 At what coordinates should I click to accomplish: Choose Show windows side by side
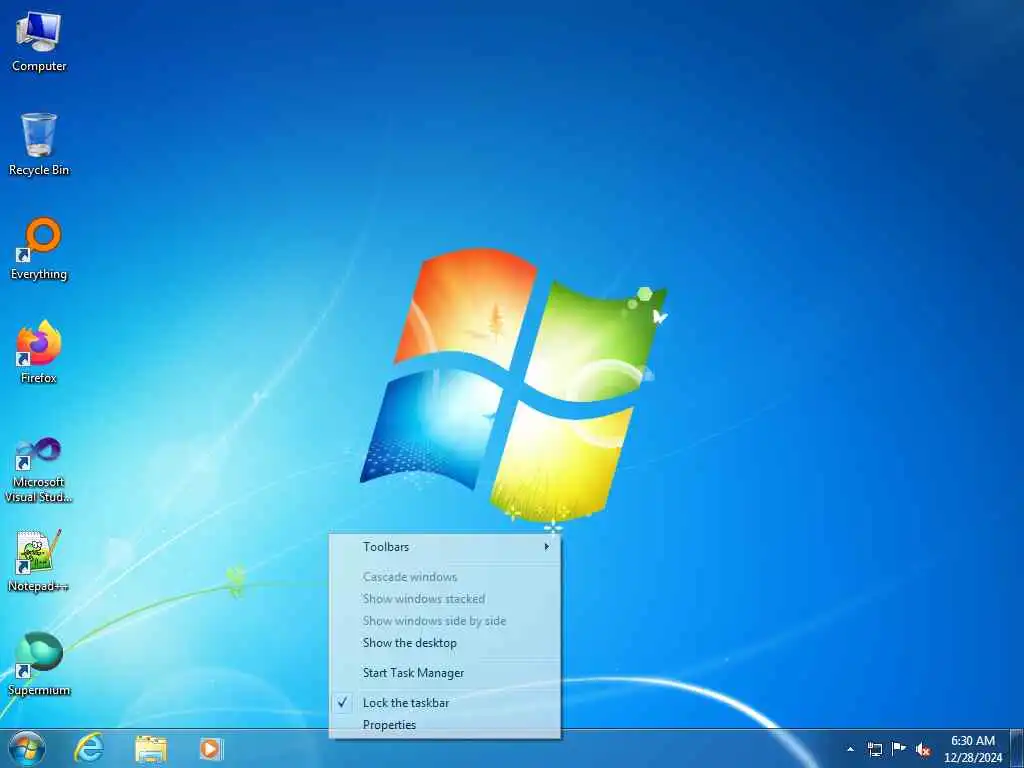pos(445,621)
